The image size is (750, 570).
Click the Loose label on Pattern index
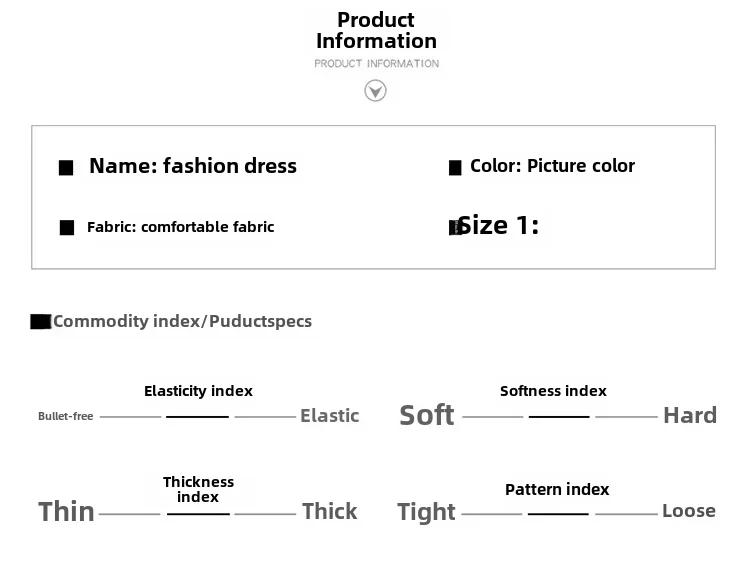689,511
